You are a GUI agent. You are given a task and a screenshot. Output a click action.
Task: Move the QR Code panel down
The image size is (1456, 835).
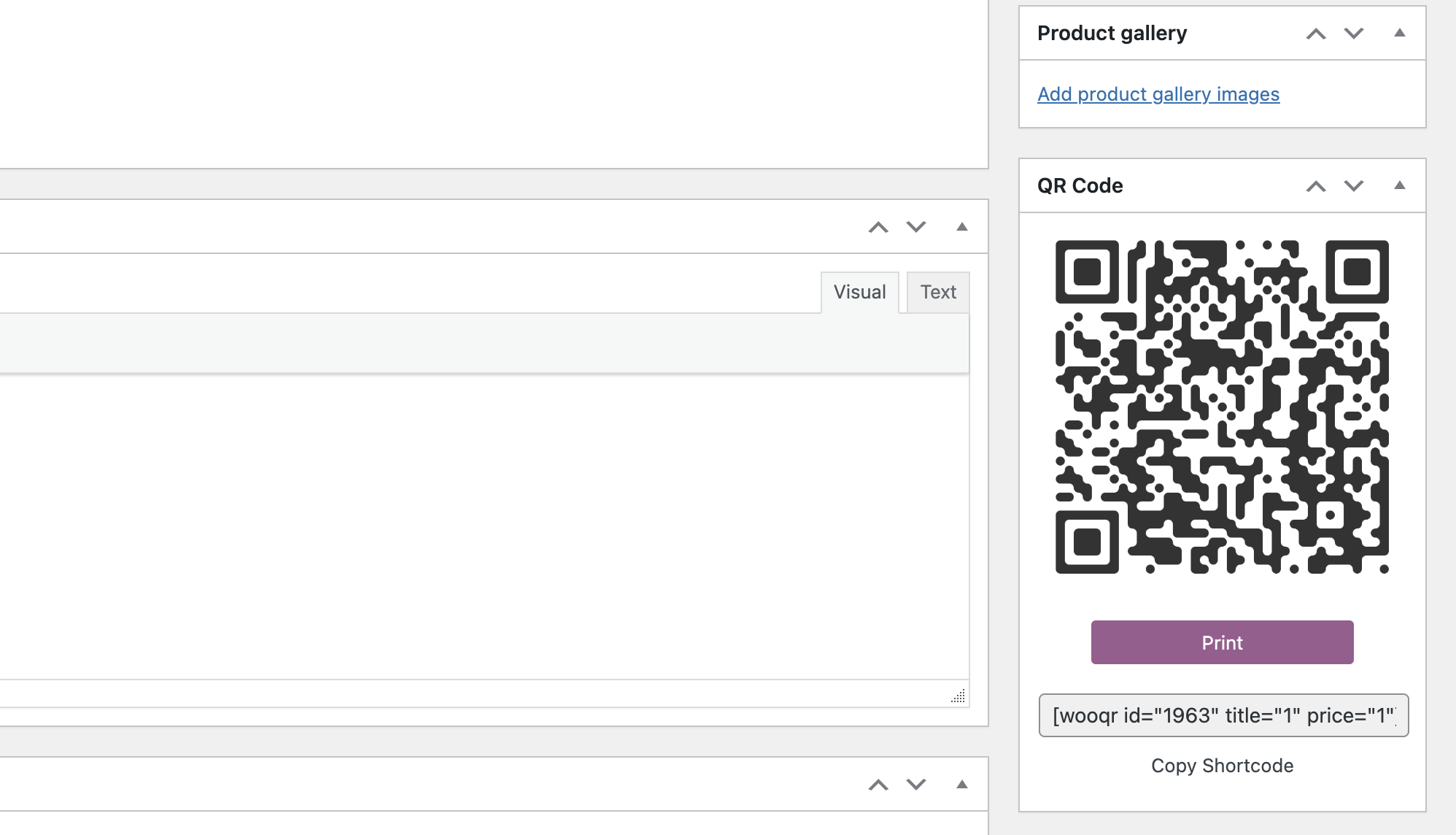tap(1353, 185)
